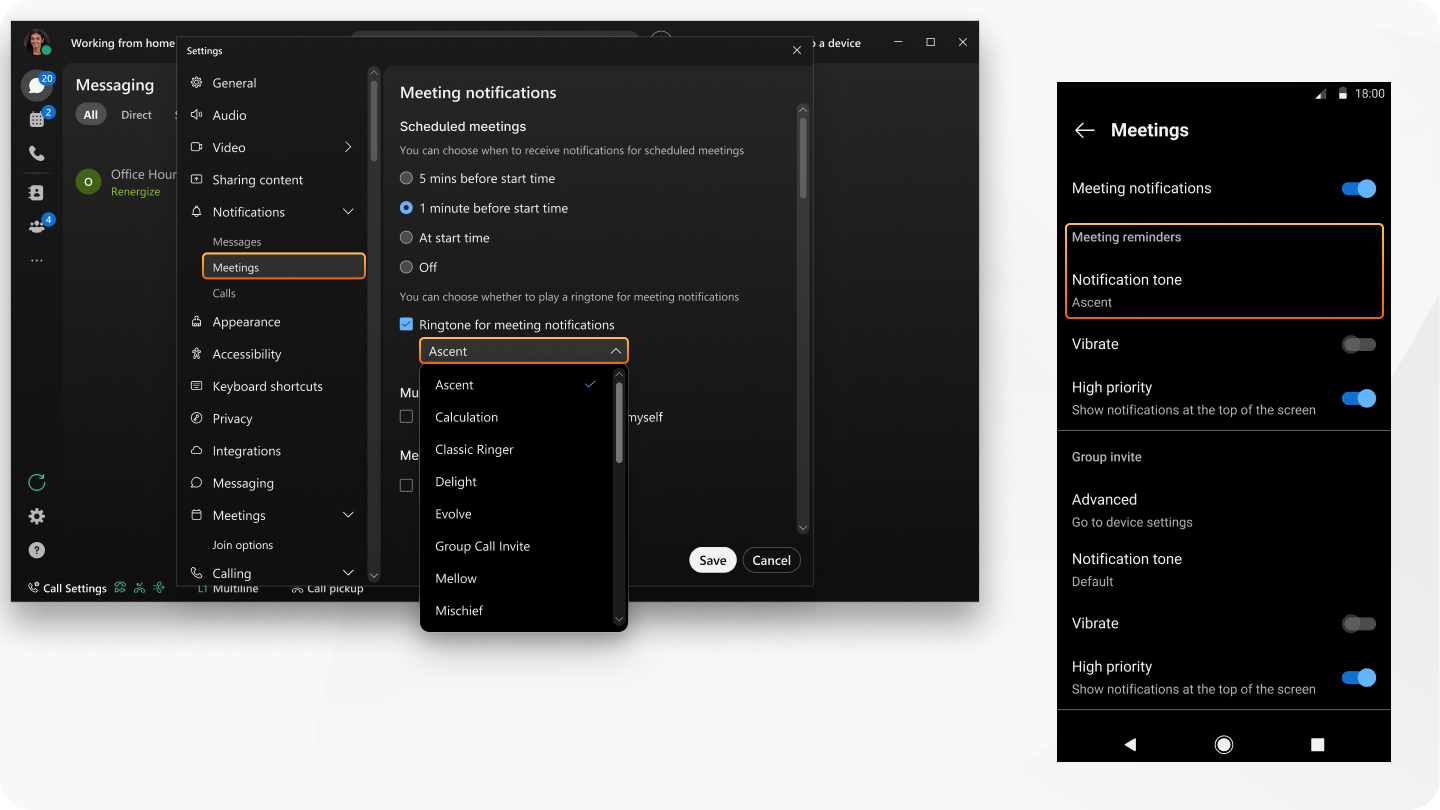
Task: Uncheck Ringtone for meeting notifications
Action: click(406, 324)
